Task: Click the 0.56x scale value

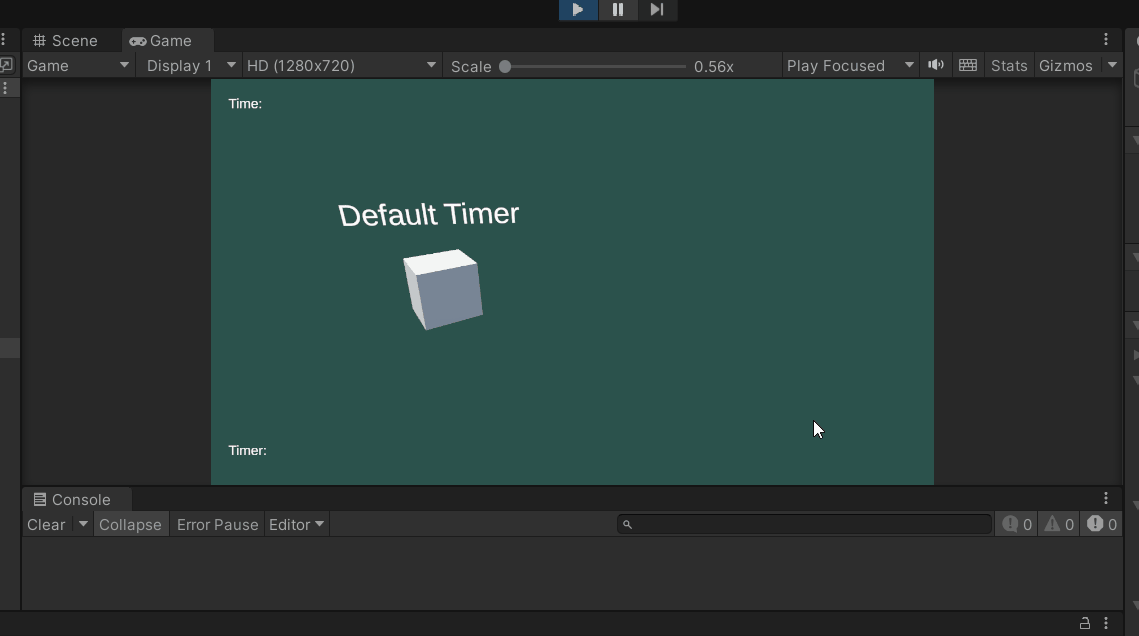Action: pos(713,67)
